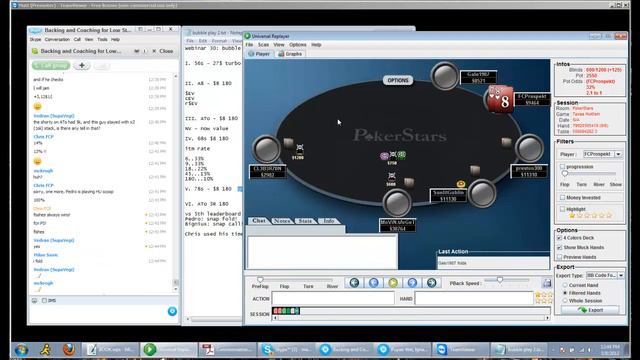Open TeamViewer taskbar button
640x360 pixels.
pyautogui.click(x=460, y=349)
